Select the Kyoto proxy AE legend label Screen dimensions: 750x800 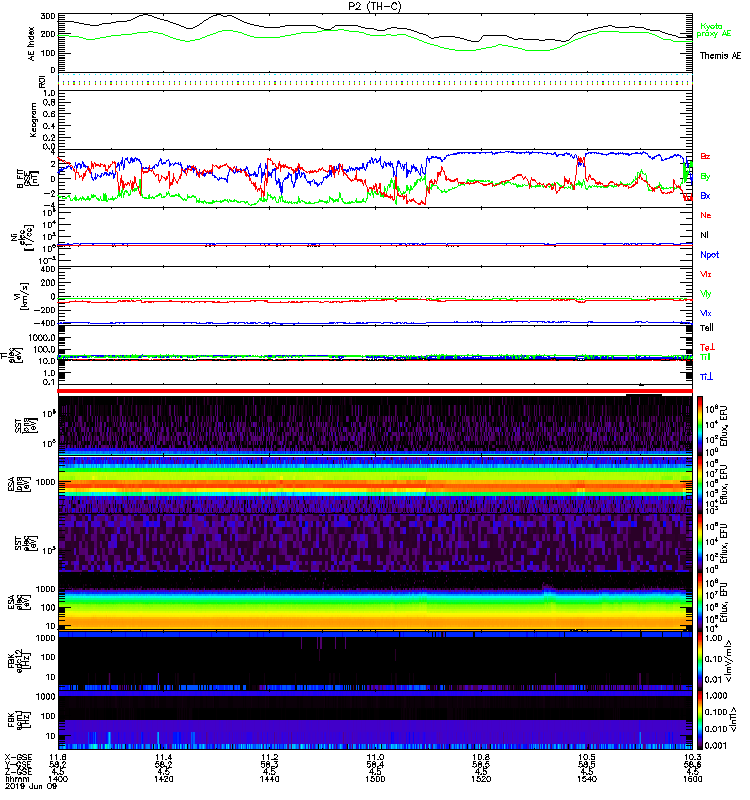click(714, 30)
